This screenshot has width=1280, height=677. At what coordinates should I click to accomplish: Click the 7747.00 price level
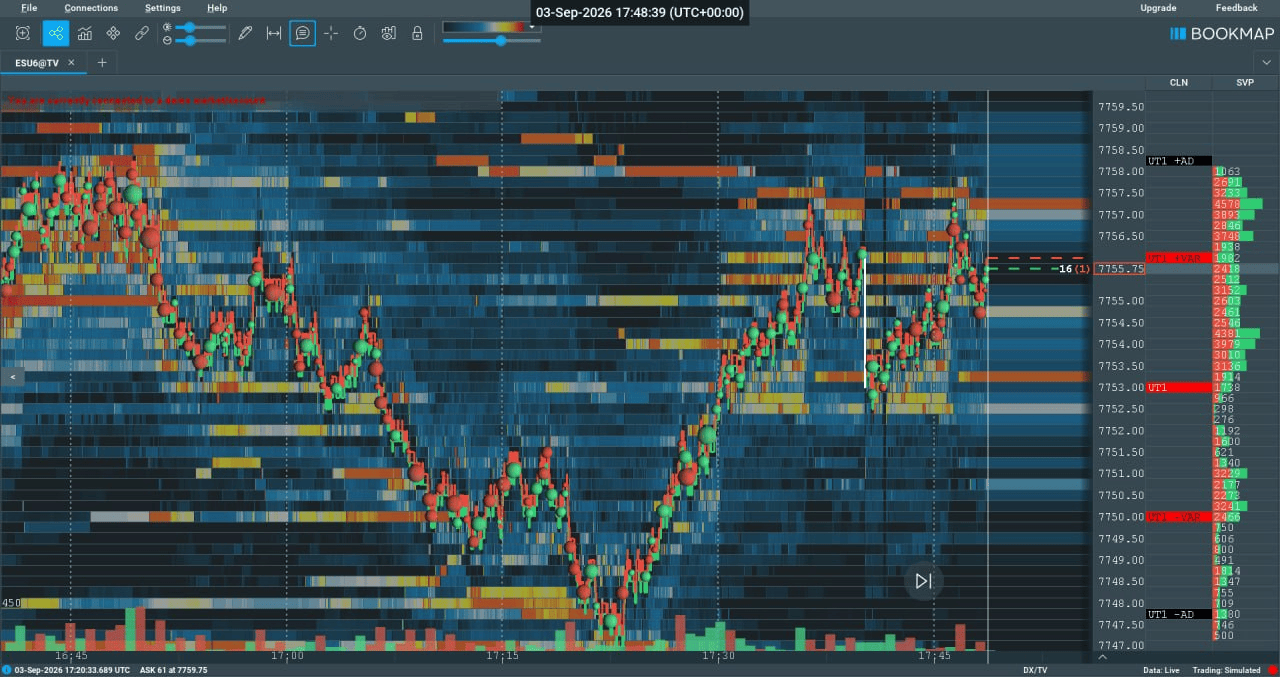tap(1120, 646)
